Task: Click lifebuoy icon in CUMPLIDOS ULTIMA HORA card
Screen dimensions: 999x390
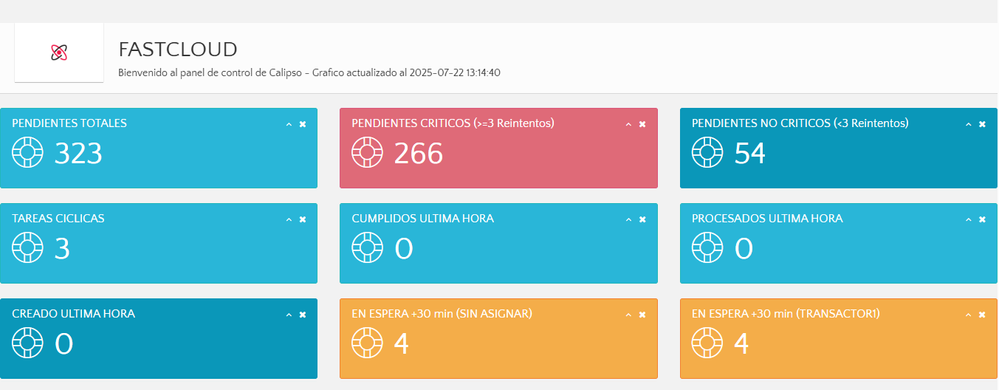Action: pos(368,248)
